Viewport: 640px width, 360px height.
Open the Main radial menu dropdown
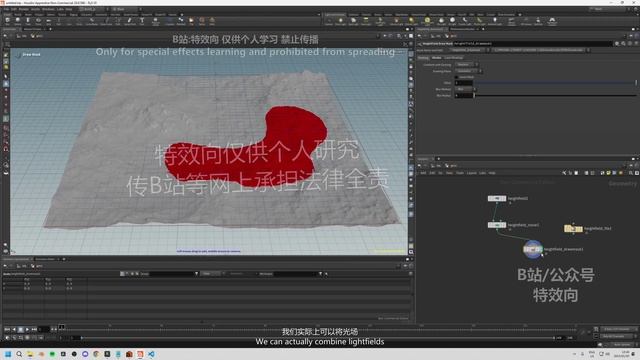(x=126, y=9)
